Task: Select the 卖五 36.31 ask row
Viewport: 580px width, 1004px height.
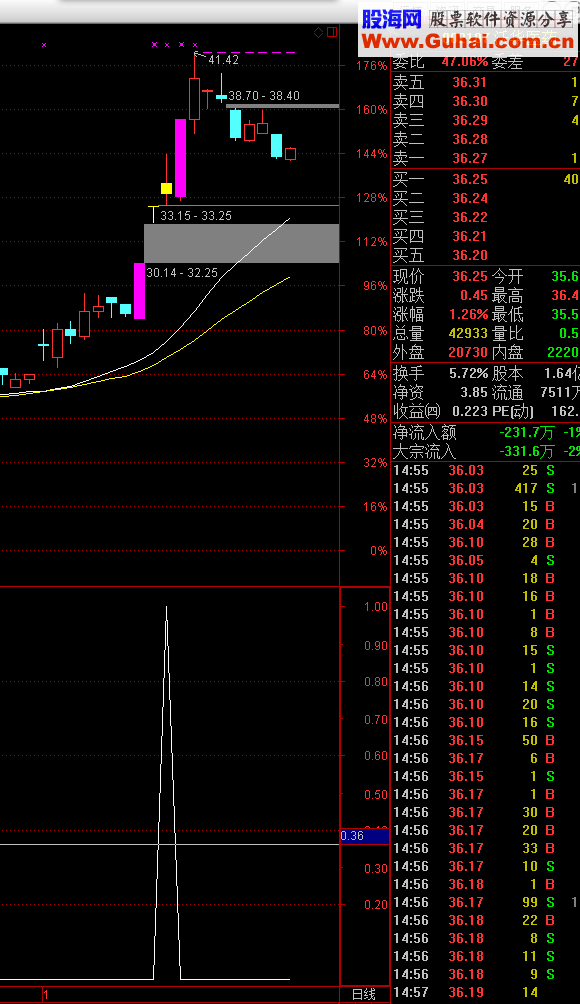Action: 485,82
